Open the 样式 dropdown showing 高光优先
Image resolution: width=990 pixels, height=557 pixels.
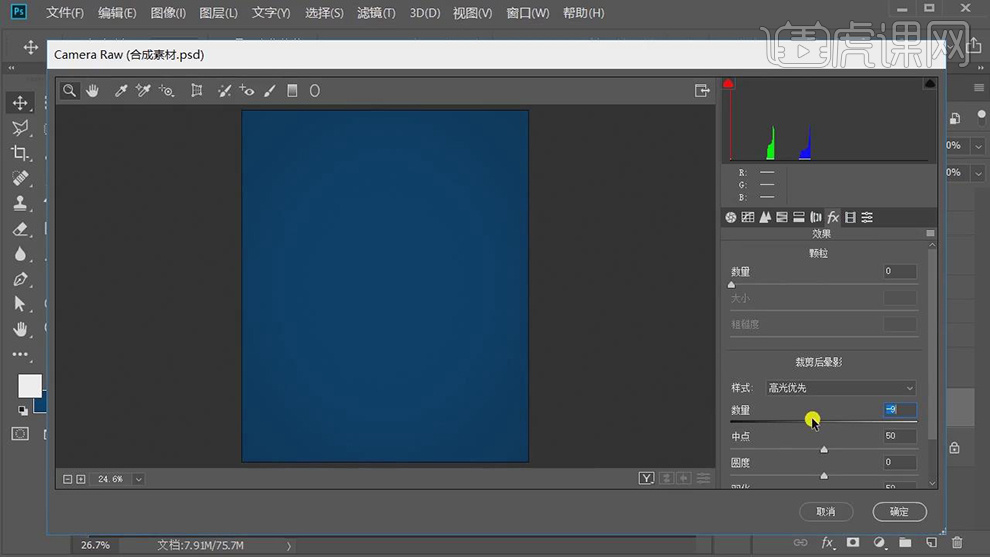click(x=840, y=388)
